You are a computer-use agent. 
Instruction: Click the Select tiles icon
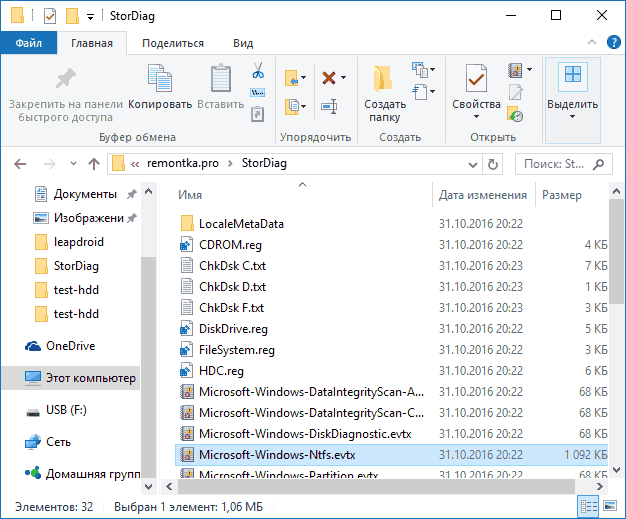573,75
